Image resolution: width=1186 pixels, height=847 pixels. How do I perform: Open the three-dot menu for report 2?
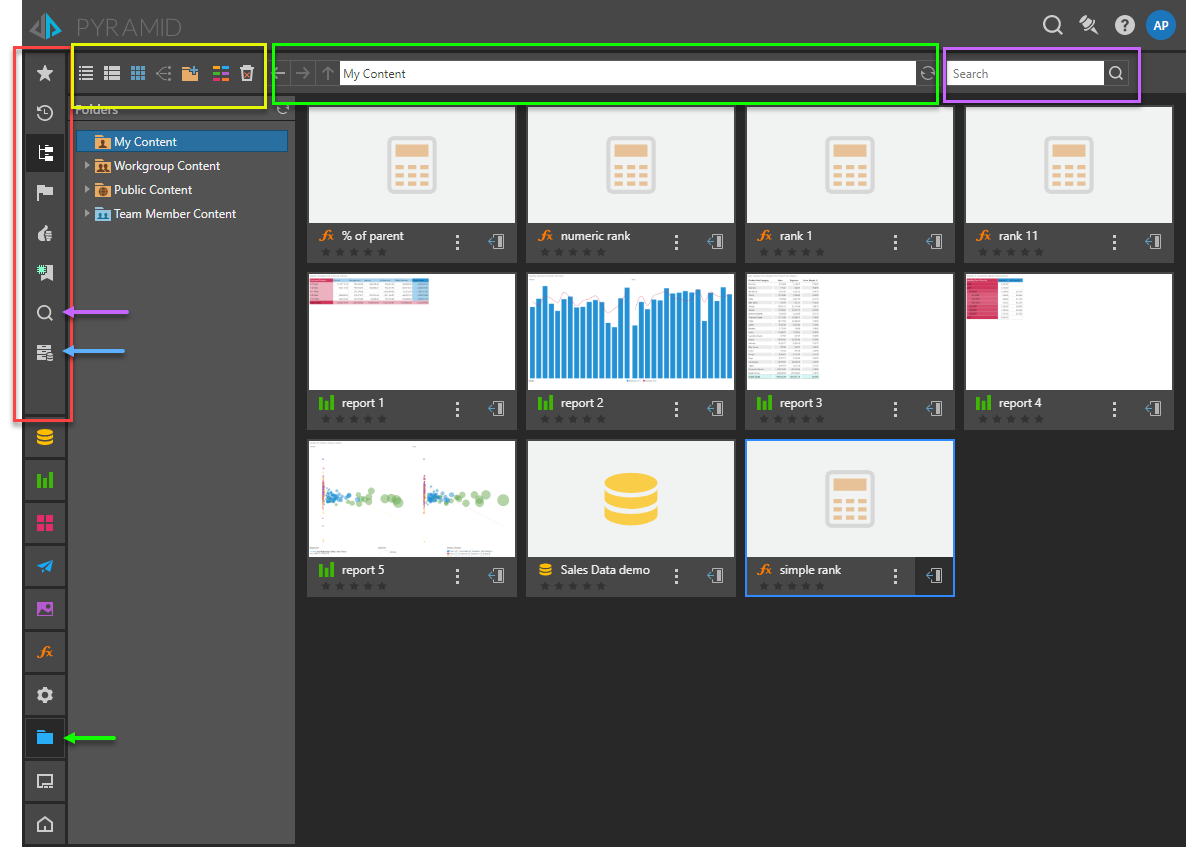[x=677, y=409]
